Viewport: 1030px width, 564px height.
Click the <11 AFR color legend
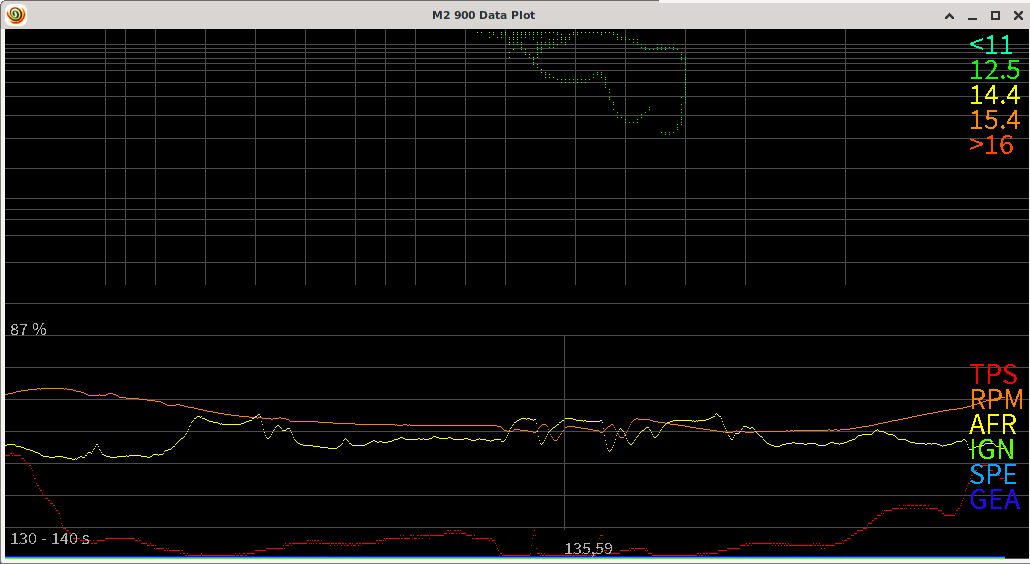[990, 45]
